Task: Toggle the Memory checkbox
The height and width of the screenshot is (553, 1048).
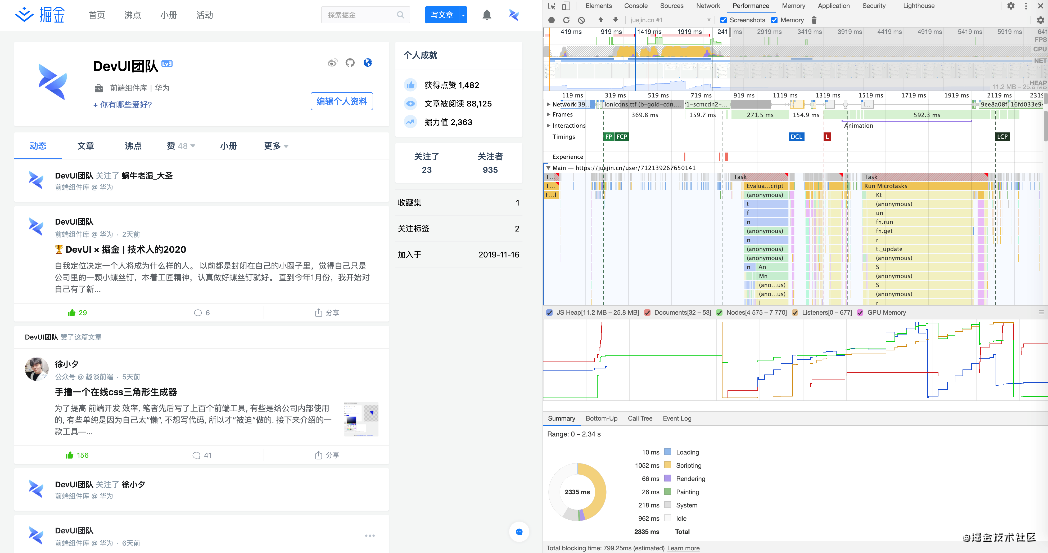Action: pos(775,20)
